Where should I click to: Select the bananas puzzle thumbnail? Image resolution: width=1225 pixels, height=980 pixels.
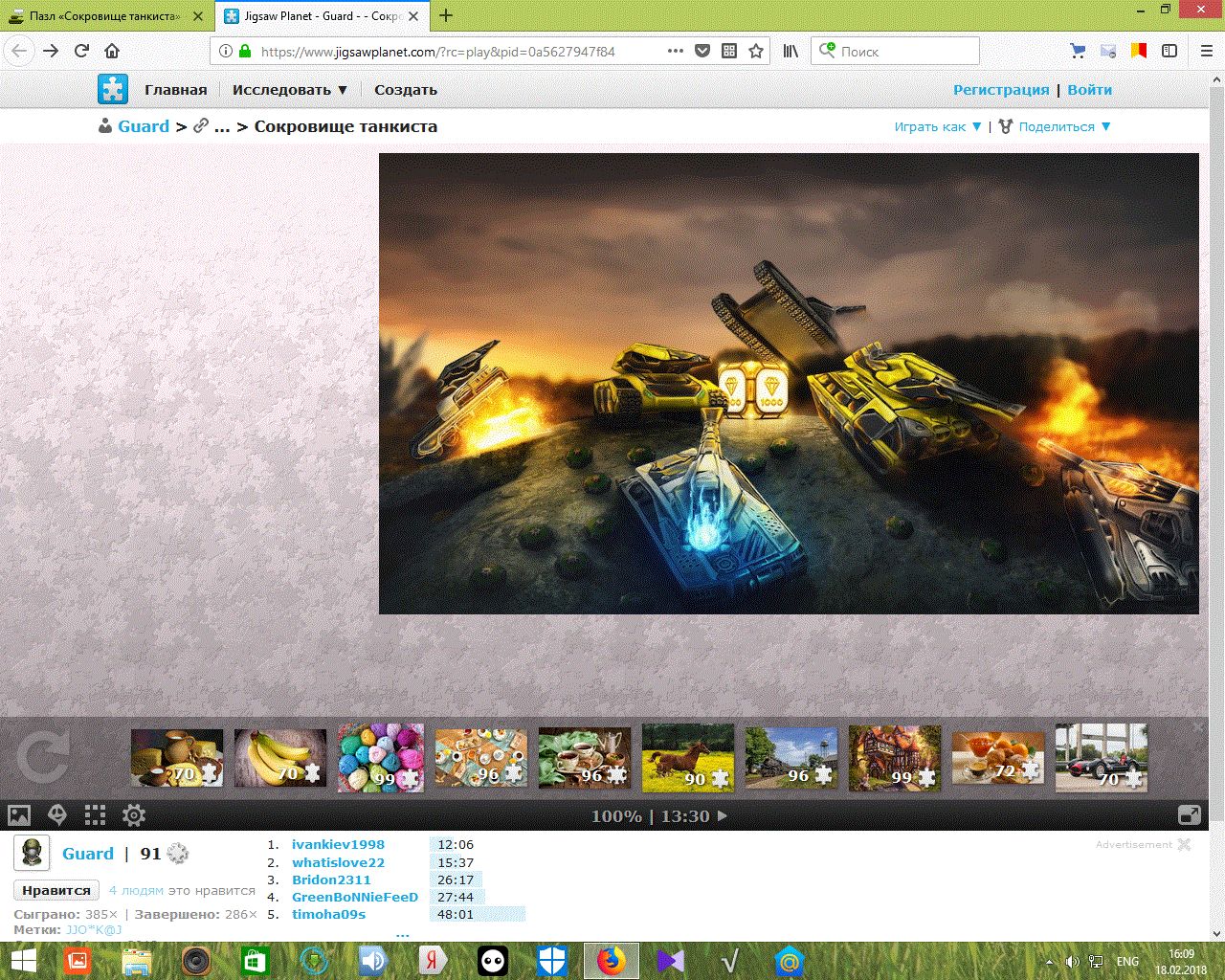280,757
